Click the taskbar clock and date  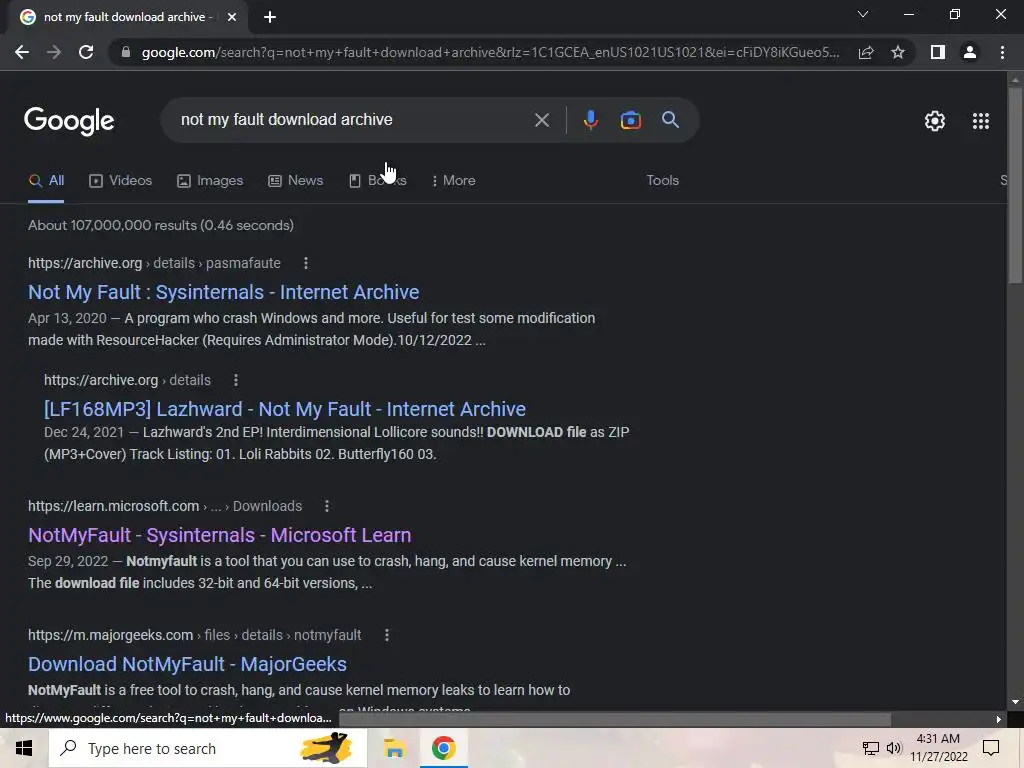coord(938,748)
